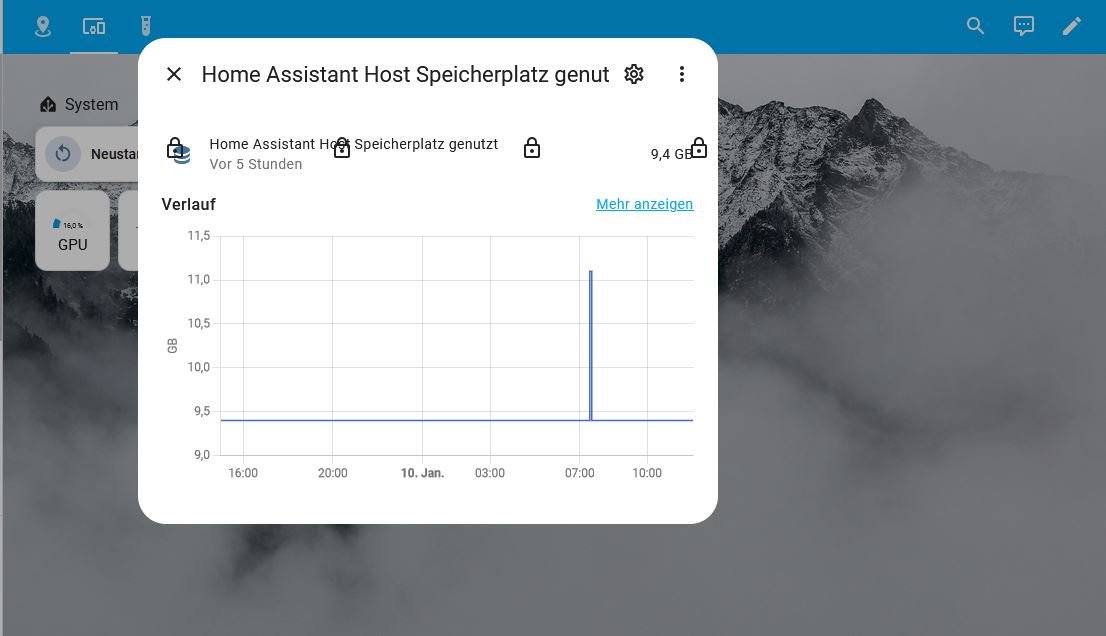This screenshot has height=636, width=1106.
Task: Click the Home Assistant logo by System
Action: pyautogui.click(x=48, y=104)
